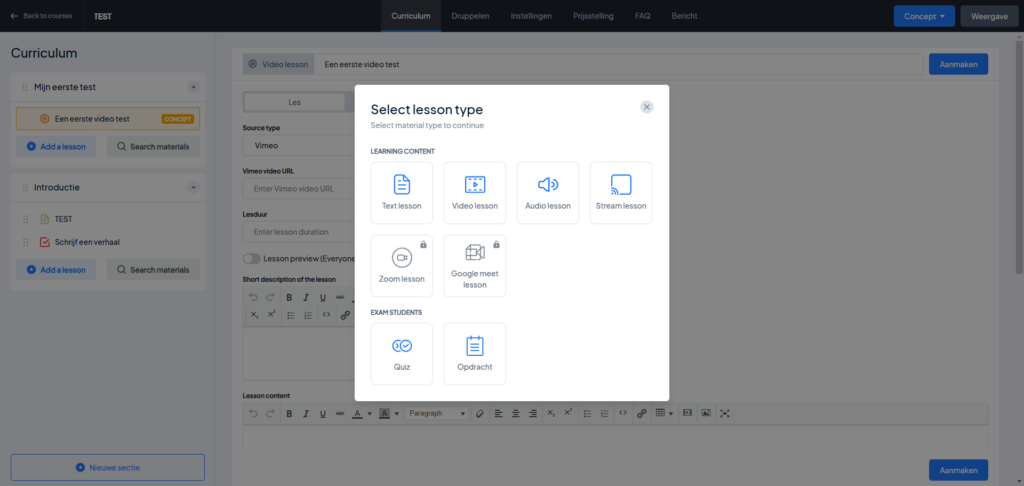The image size is (1024, 486).
Task: Open the Curriculum tab
Action: click(411, 16)
